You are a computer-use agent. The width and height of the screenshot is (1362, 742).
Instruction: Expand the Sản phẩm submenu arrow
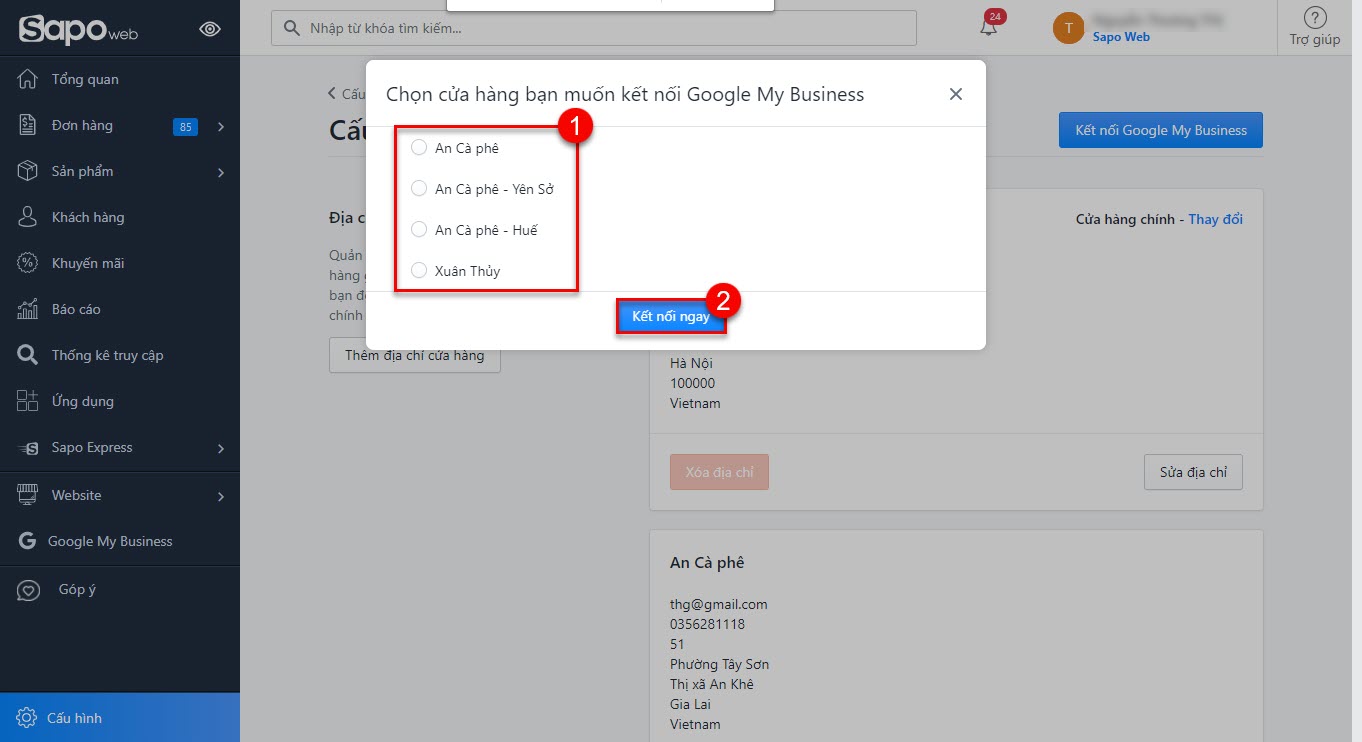pyautogui.click(x=220, y=173)
